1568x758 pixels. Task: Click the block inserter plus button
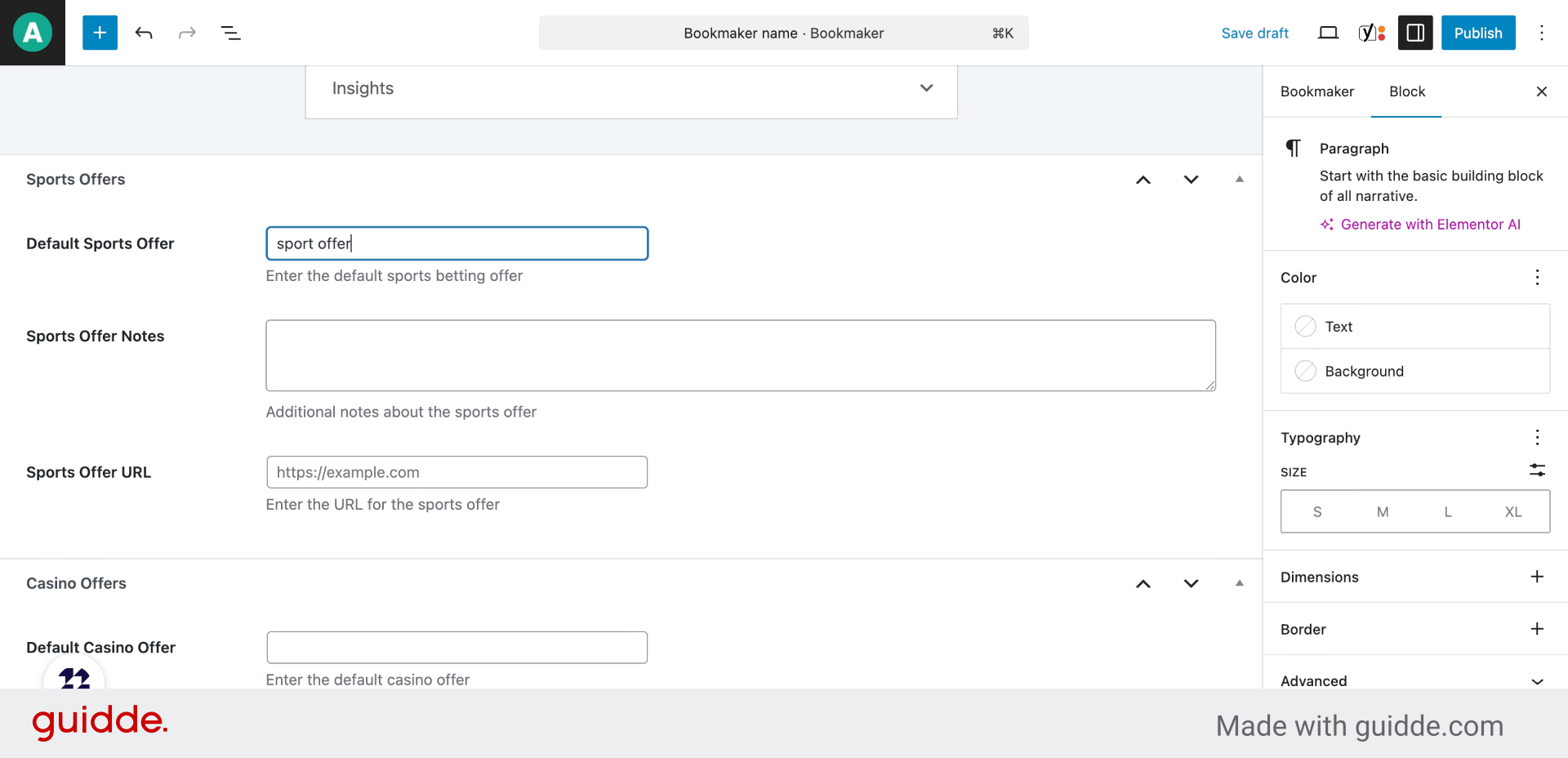click(x=100, y=33)
